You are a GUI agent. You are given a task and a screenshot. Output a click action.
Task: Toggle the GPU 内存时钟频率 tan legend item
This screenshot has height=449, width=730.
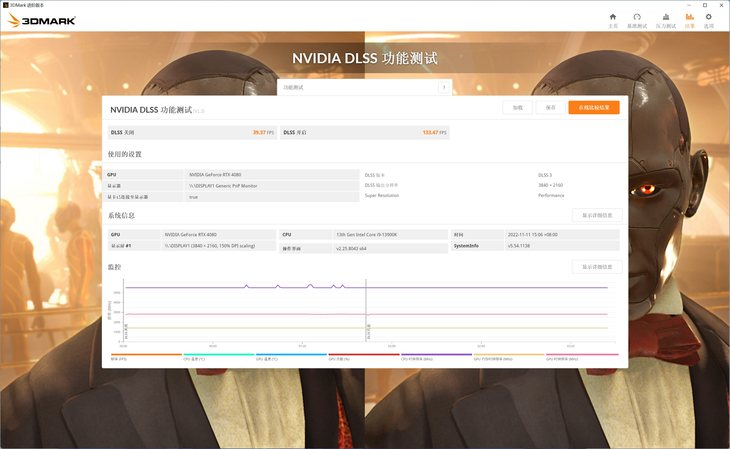(x=509, y=357)
